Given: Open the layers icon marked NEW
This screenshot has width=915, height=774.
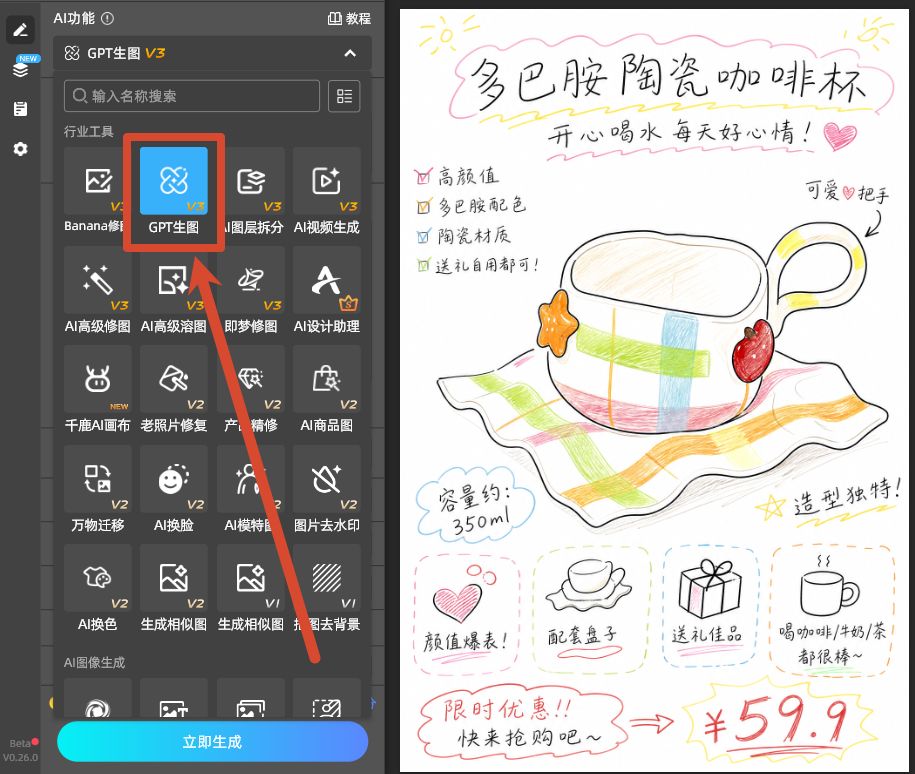Looking at the screenshot, I should (x=20, y=69).
